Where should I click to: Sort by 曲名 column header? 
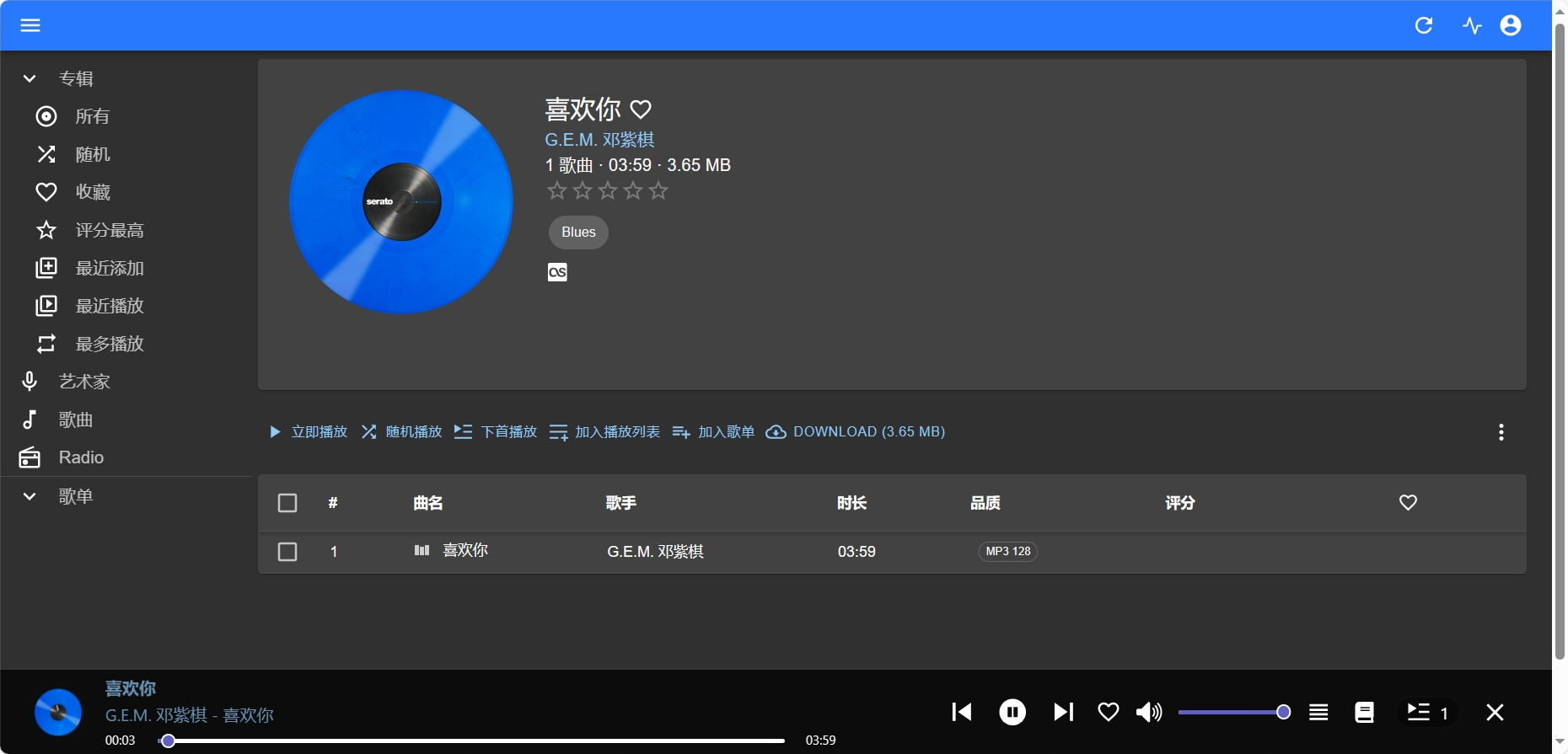pyautogui.click(x=428, y=503)
